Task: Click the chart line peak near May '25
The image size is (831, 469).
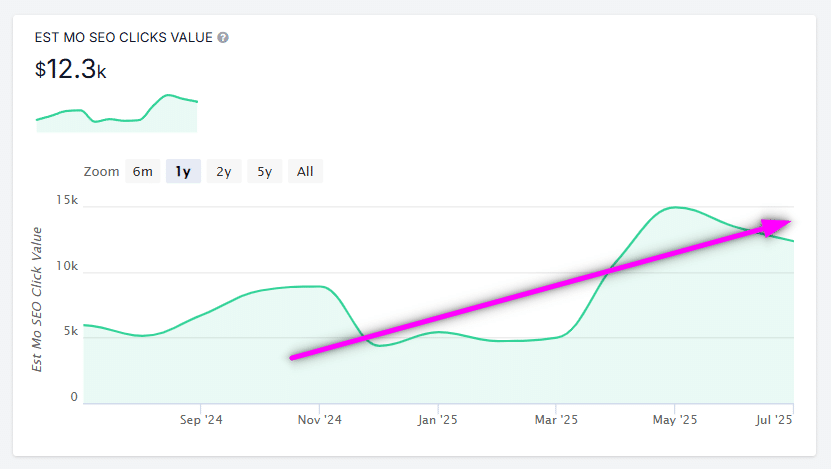Action: point(675,207)
